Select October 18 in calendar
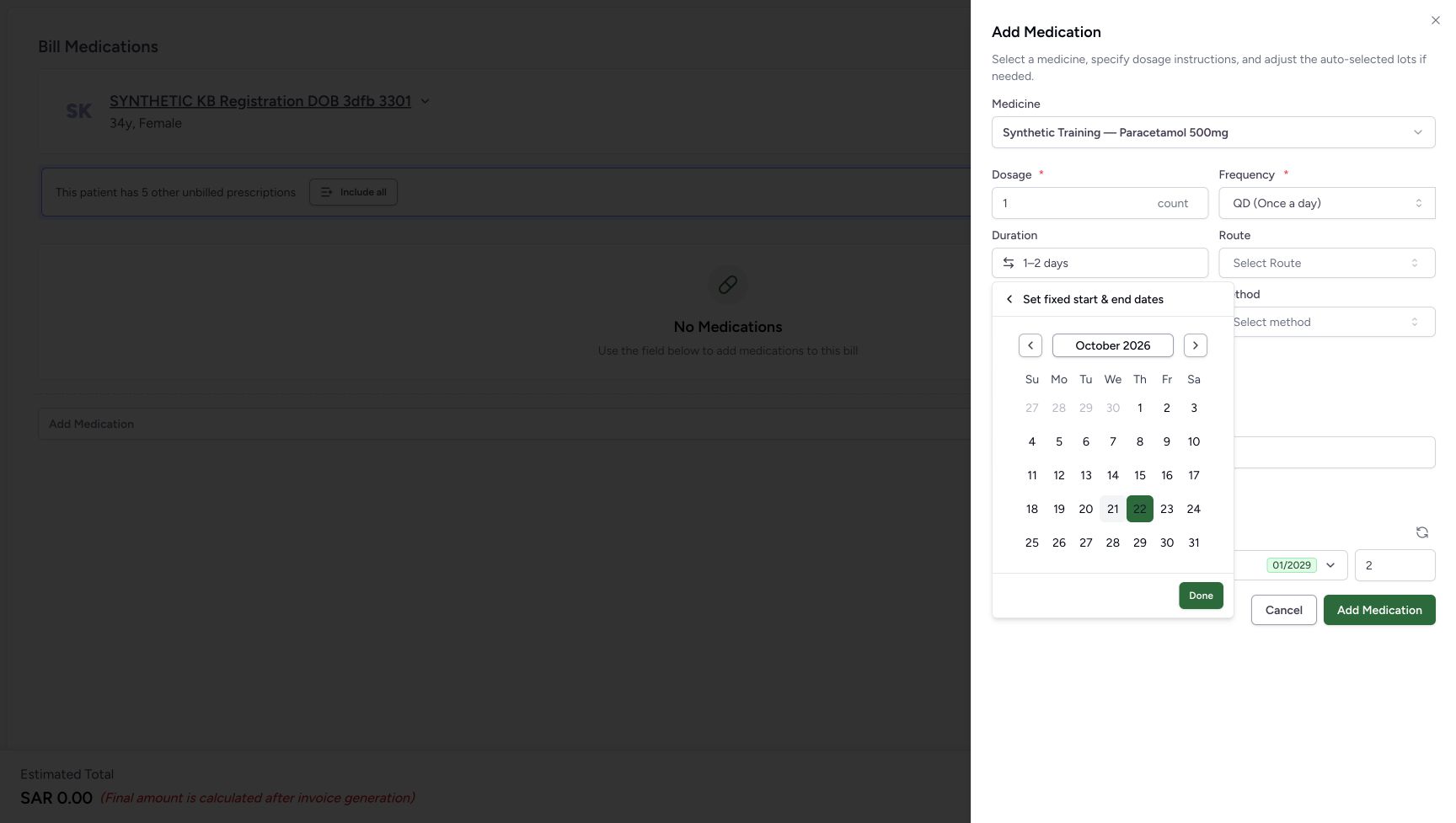The height and width of the screenshot is (823, 1456). click(1031, 509)
